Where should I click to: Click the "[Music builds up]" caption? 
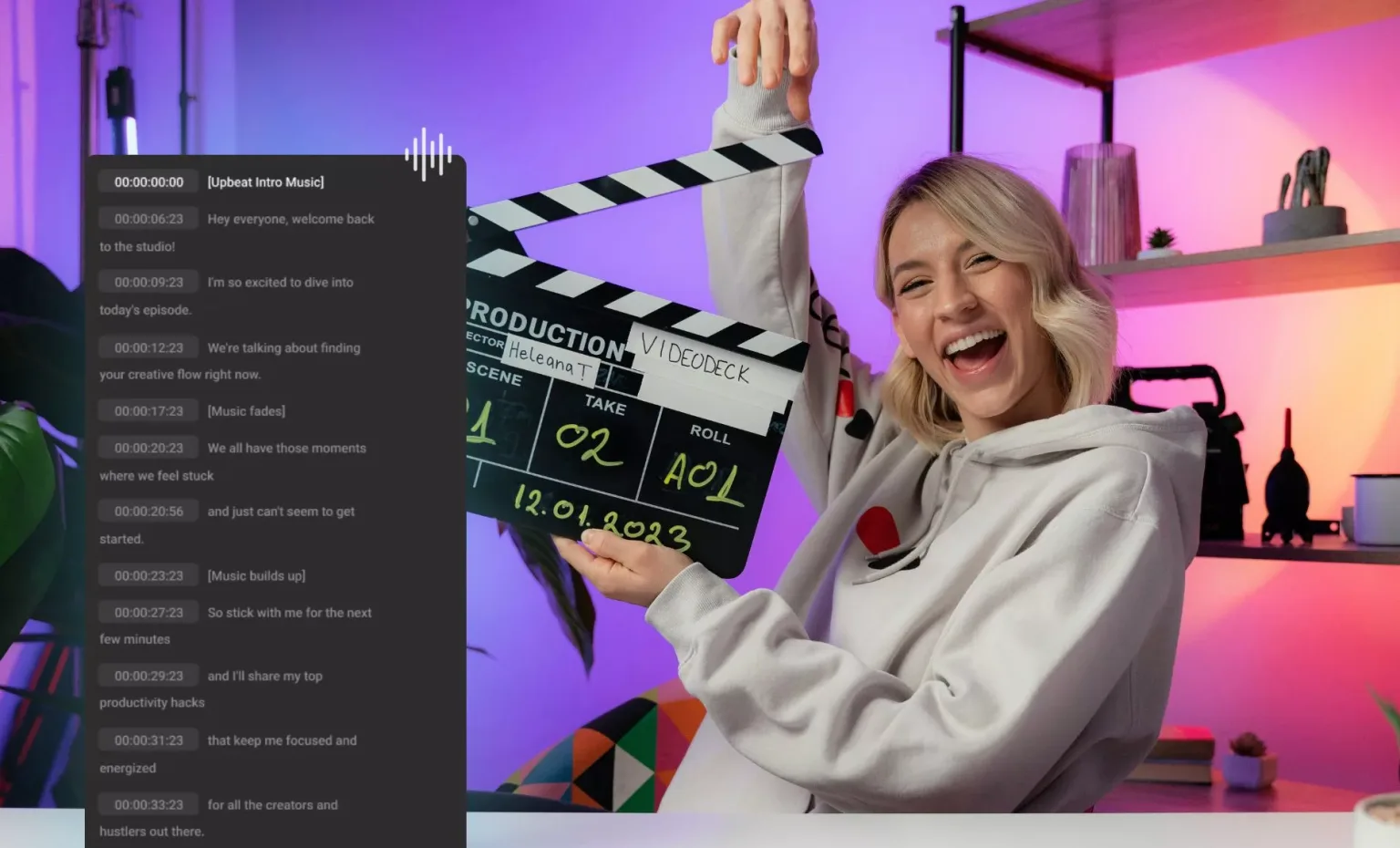pyautogui.click(x=256, y=576)
